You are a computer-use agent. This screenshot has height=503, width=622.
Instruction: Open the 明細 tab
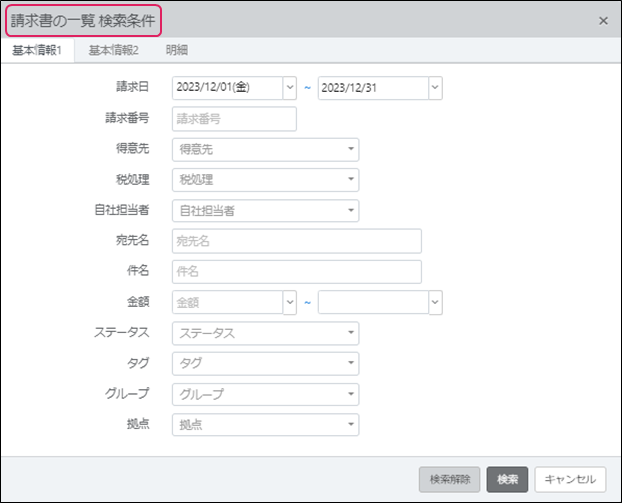(x=176, y=49)
